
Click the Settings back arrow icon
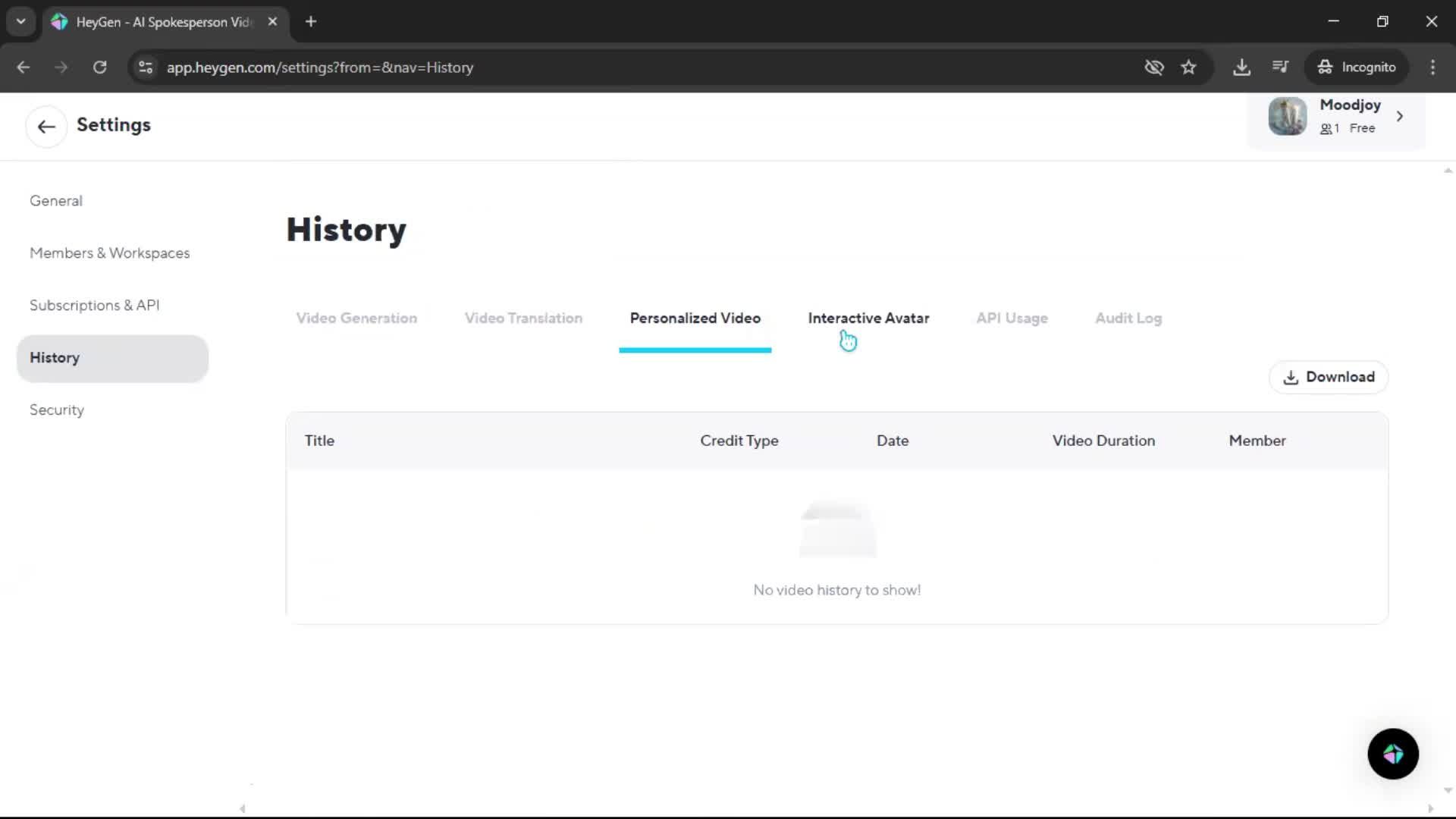tap(46, 126)
